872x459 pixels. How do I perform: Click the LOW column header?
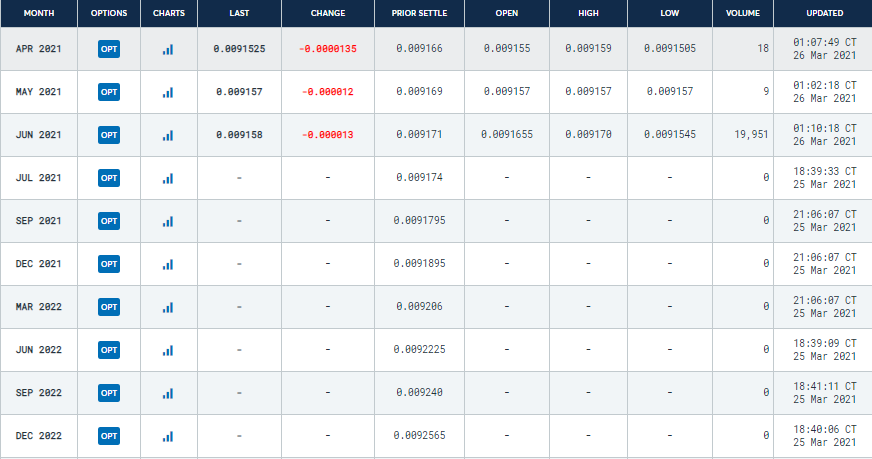(670, 13)
